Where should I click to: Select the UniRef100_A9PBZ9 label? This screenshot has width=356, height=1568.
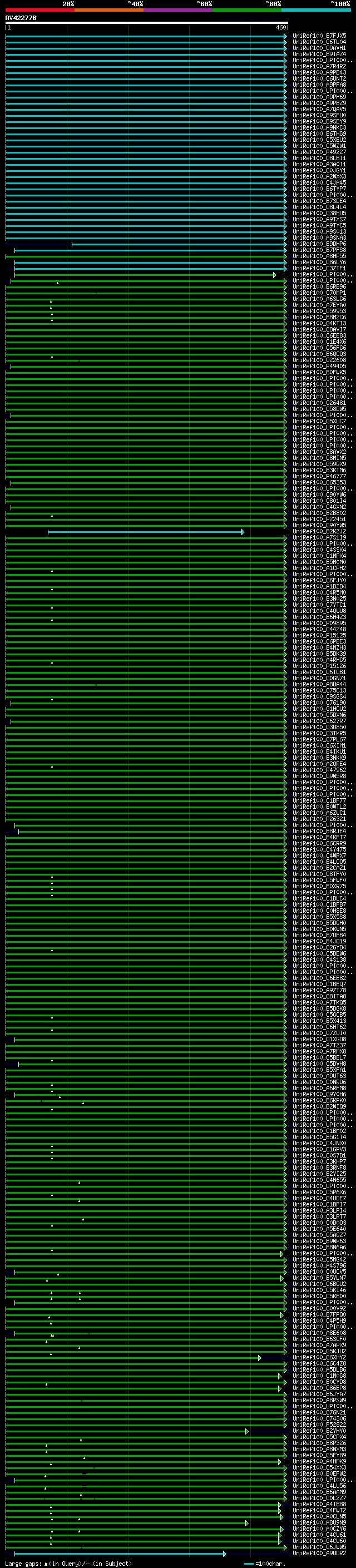(319, 103)
